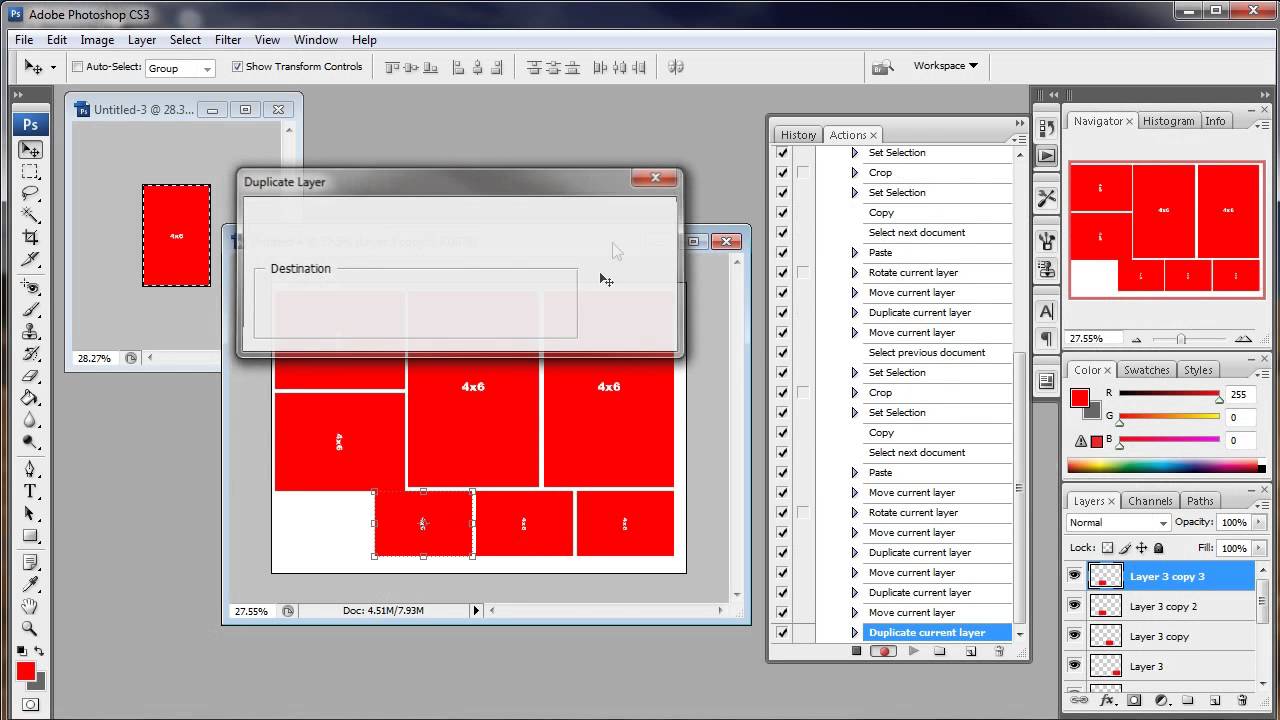
Task: Switch to History tab
Action: pyautogui.click(x=798, y=135)
